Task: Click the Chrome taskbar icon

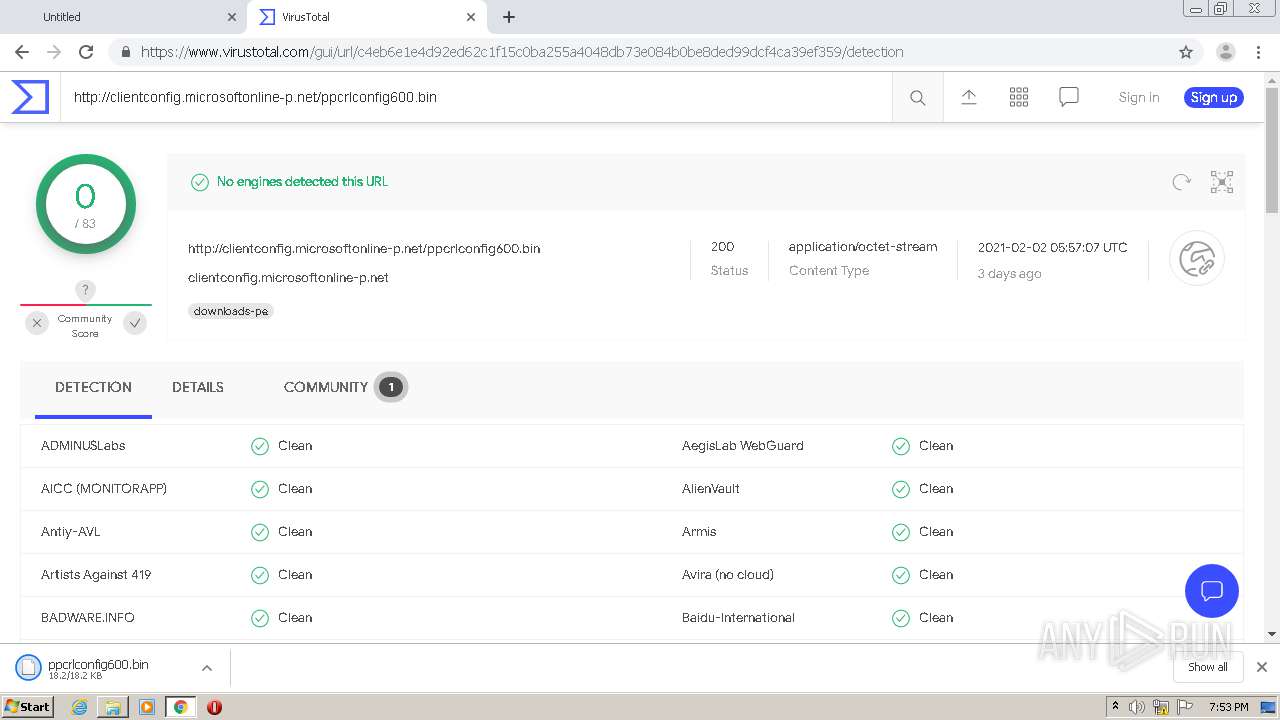Action: pos(180,707)
